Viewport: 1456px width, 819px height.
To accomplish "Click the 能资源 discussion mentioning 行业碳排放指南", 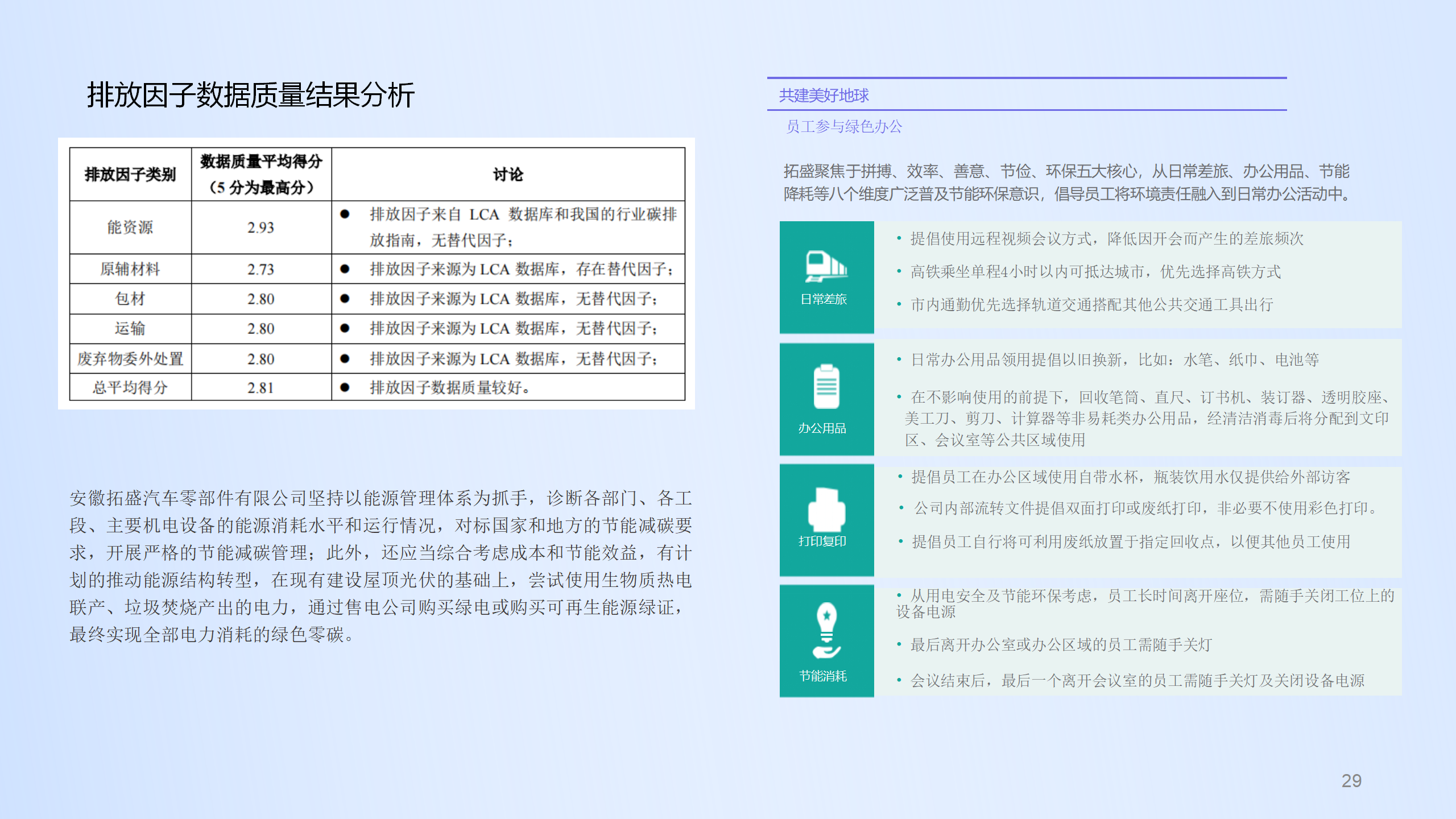I will [523, 227].
